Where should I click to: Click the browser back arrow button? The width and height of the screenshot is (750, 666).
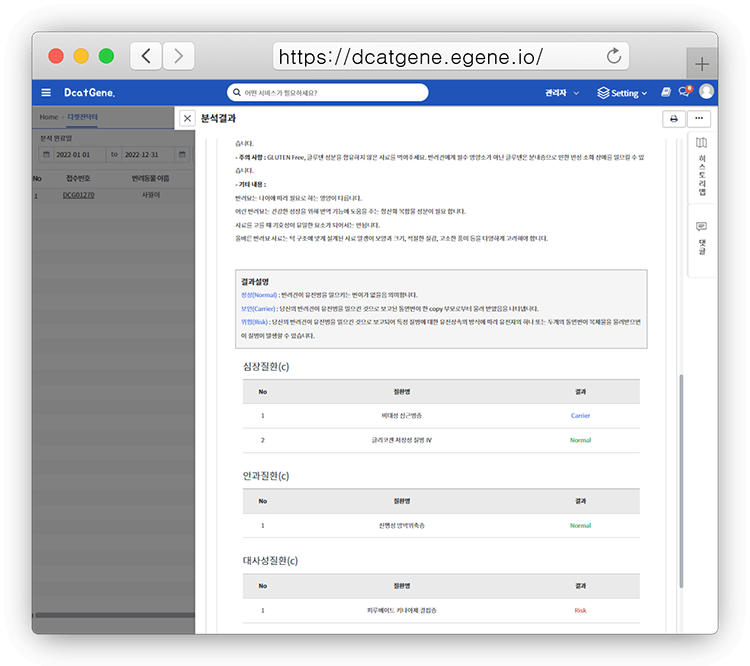[x=146, y=56]
